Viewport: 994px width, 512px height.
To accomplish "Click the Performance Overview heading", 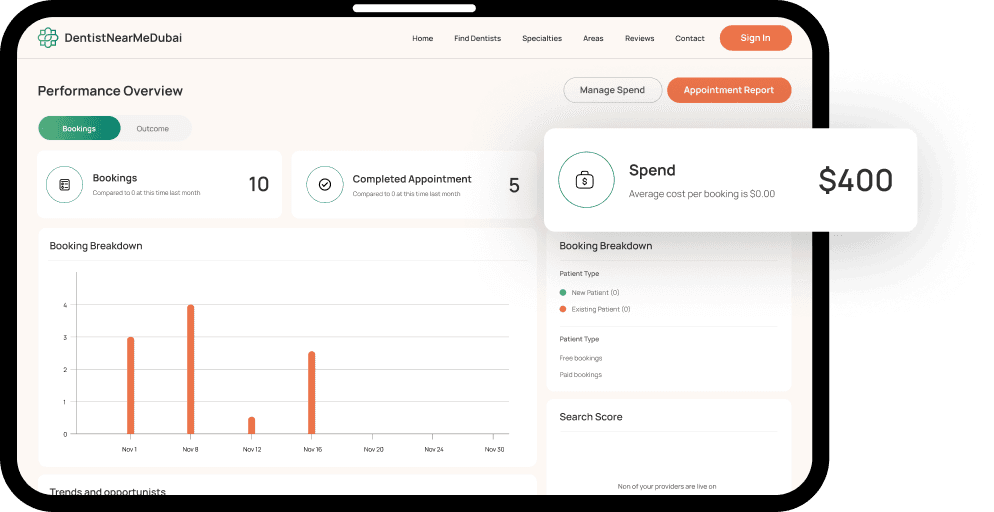I will [x=110, y=91].
